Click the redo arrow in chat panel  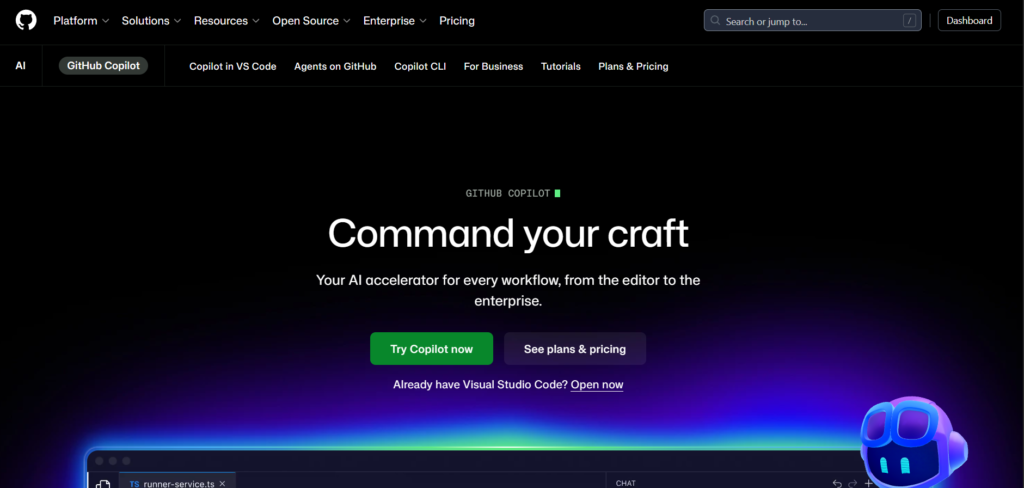click(854, 483)
